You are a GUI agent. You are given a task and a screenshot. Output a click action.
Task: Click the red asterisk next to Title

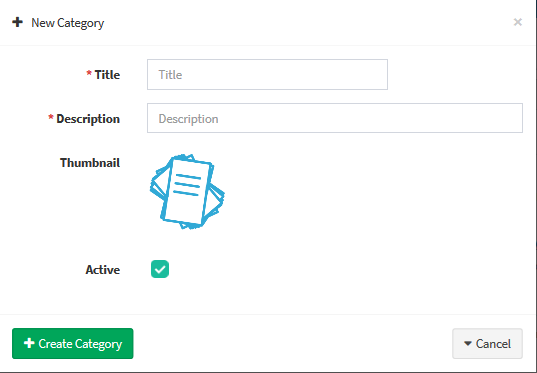89,73
